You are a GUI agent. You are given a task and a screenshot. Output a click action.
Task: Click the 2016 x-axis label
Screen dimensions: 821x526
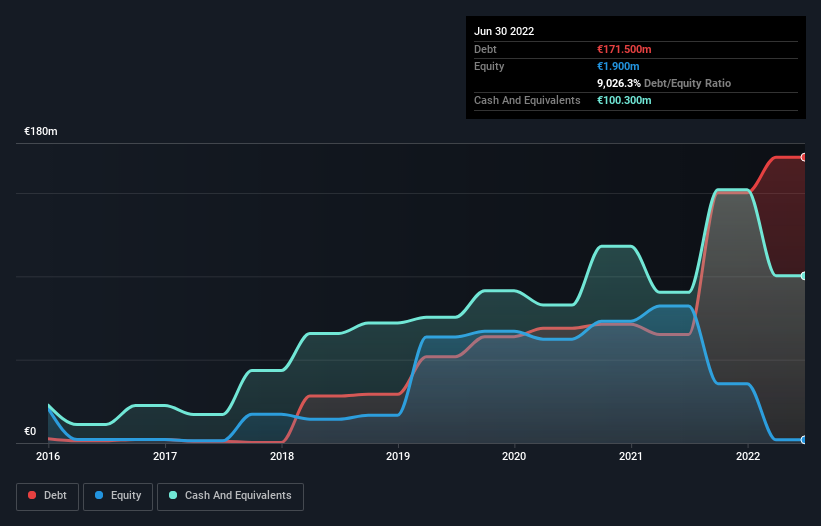(x=48, y=456)
